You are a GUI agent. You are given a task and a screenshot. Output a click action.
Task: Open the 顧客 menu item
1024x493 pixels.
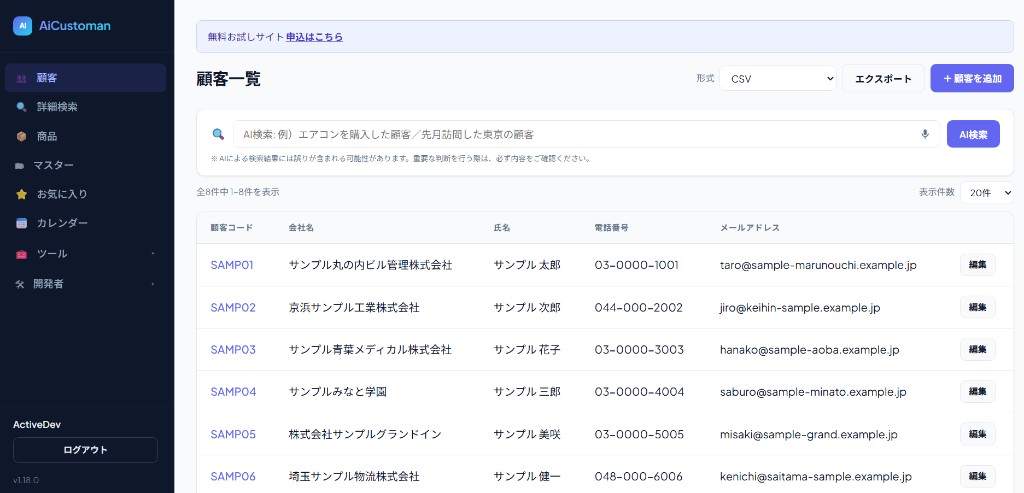[x=86, y=78]
